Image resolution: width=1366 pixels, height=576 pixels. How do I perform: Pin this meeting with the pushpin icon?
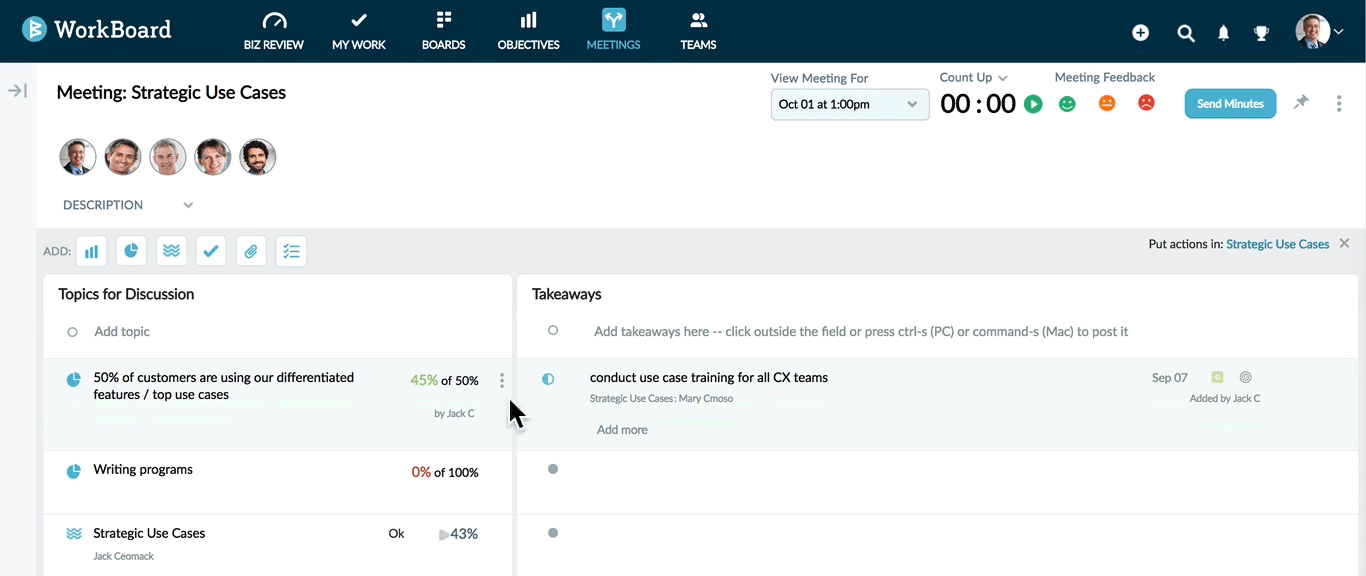point(1300,103)
